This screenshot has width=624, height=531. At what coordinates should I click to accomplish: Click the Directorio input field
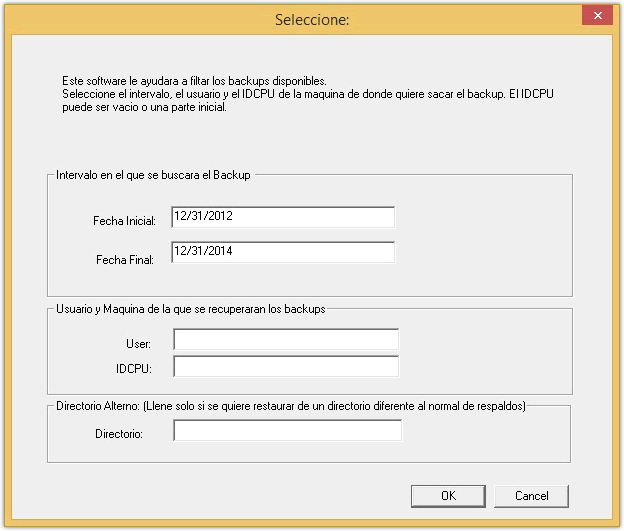[x=287, y=430]
